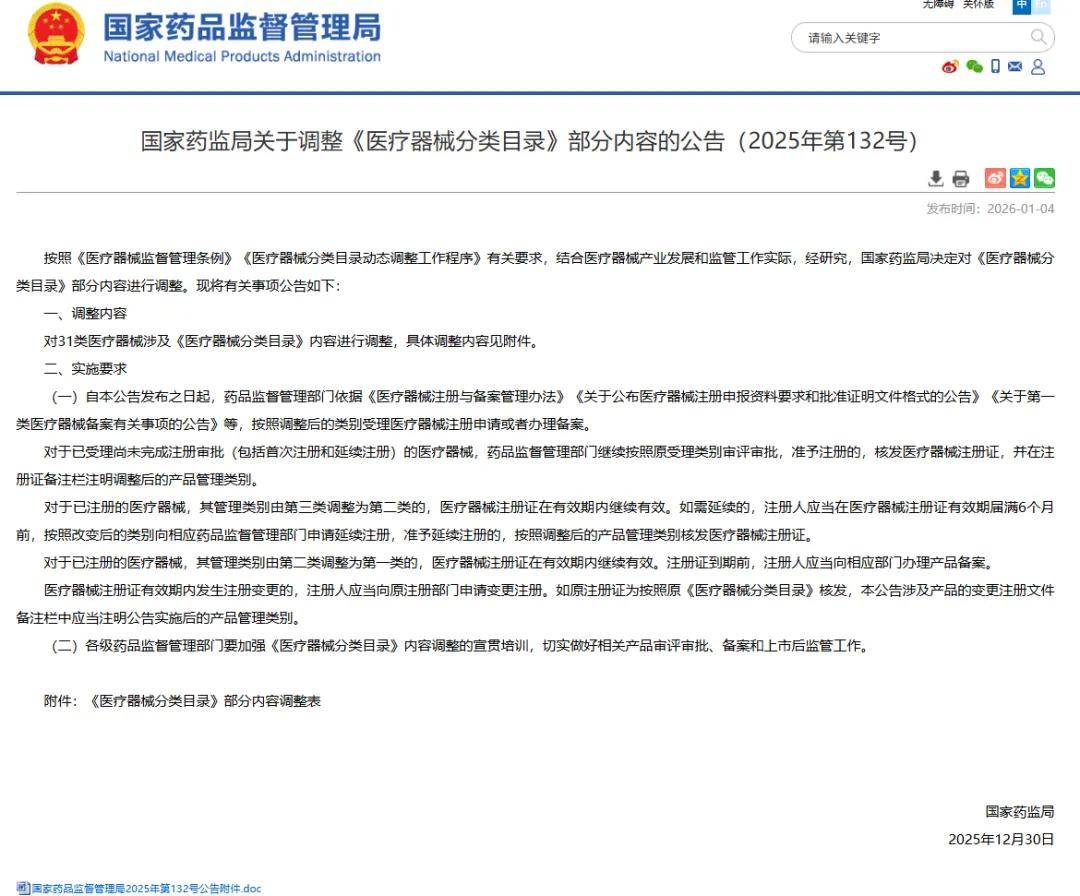Click the search magnifier icon
Image resolution: width=1080 pixels, height=896 pixels.
[x=1037, y=37]
